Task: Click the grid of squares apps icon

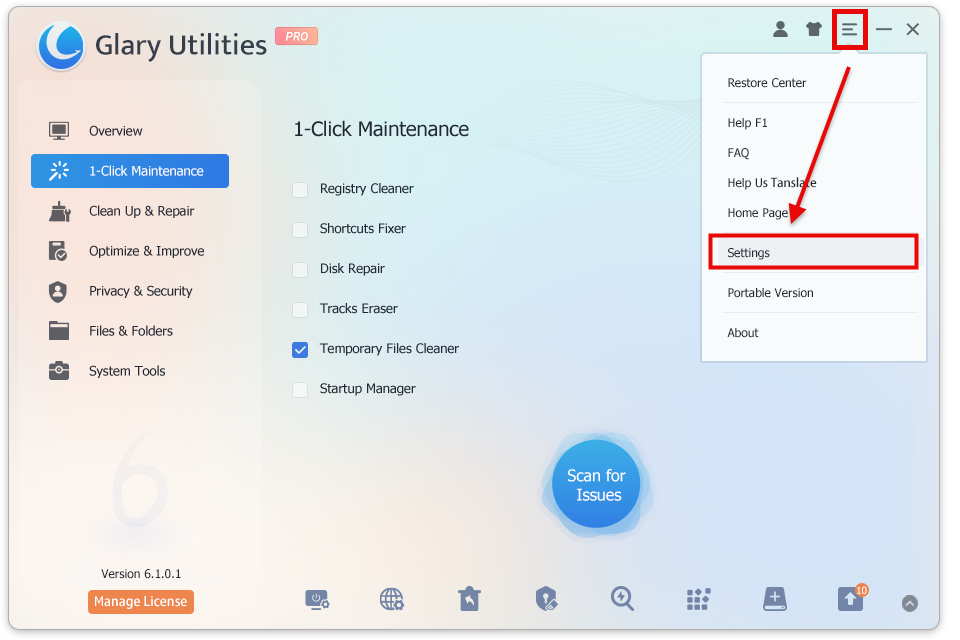Action: pos(698,600)
